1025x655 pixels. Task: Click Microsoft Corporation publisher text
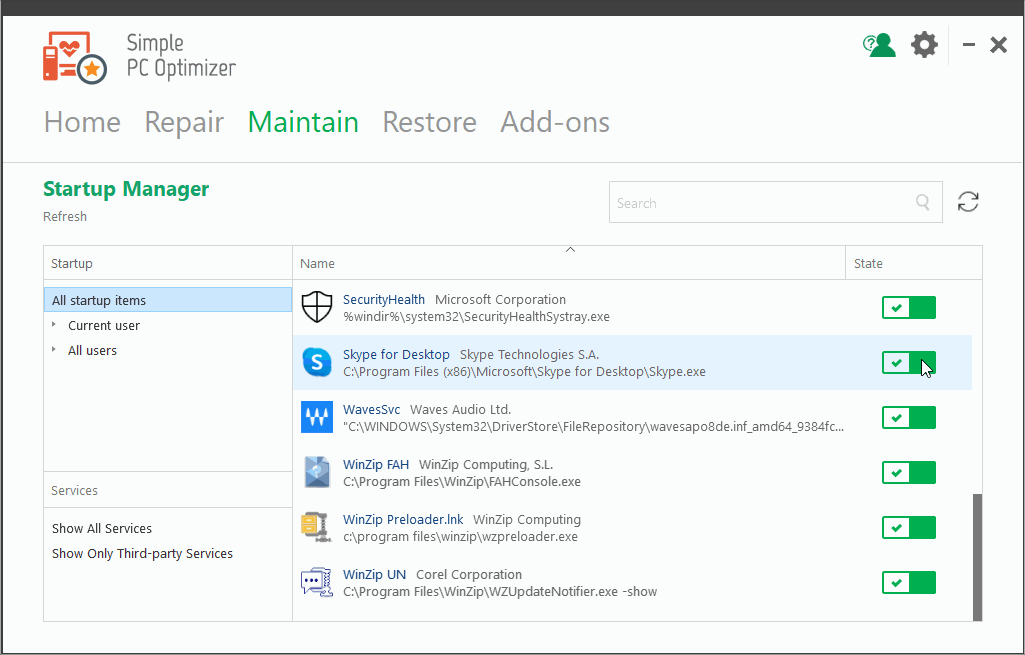(x=501, y=299)
